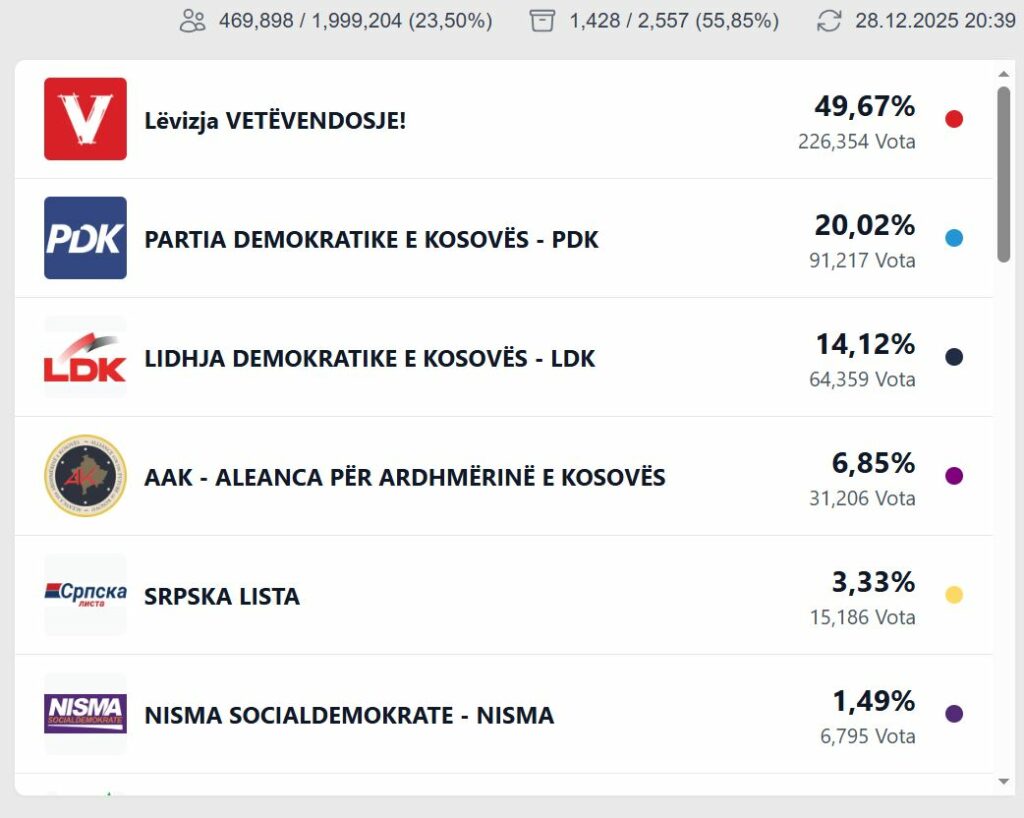
Task: Click the Vetëvendosje red V logo
Action: click(x=85, y=119)
